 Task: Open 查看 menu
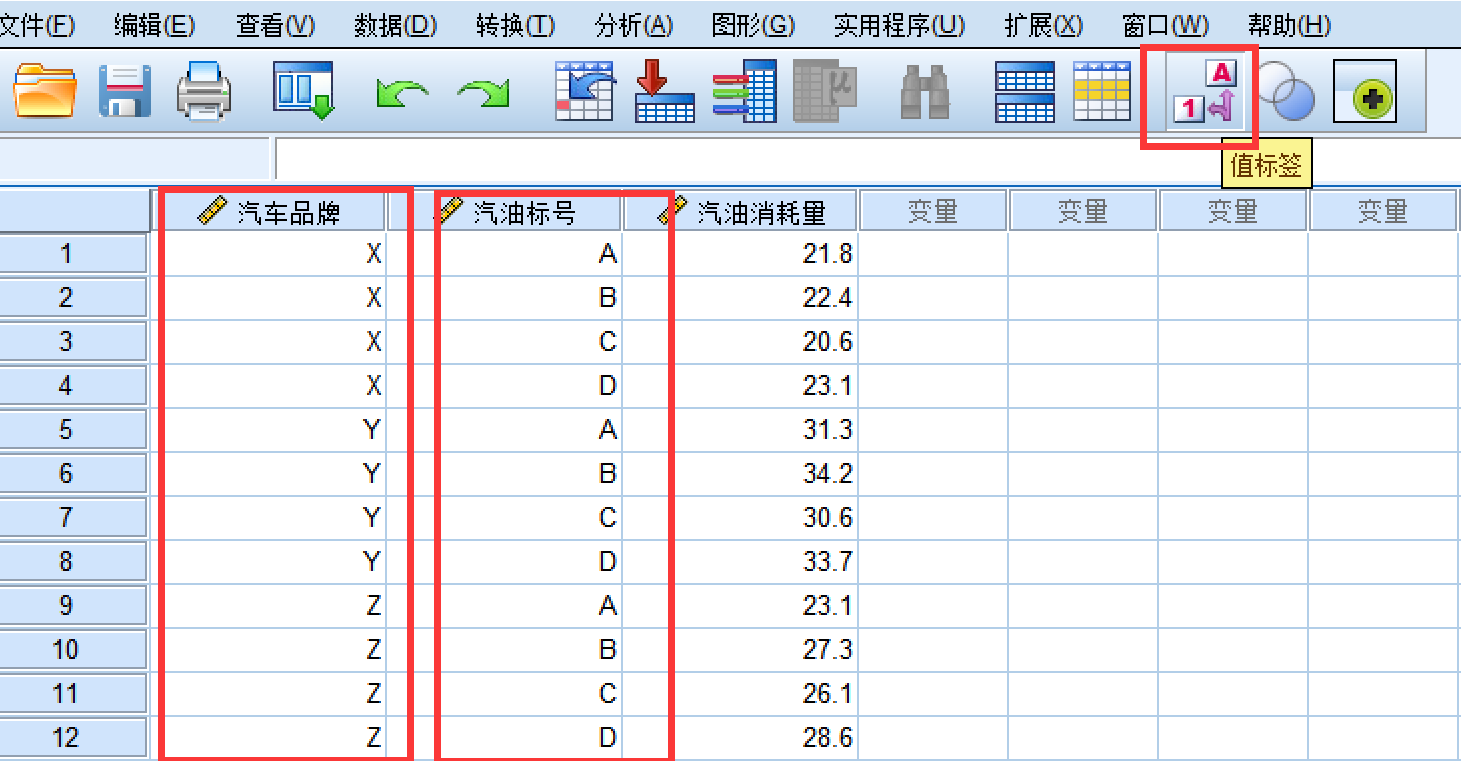[x=275, y=26]
